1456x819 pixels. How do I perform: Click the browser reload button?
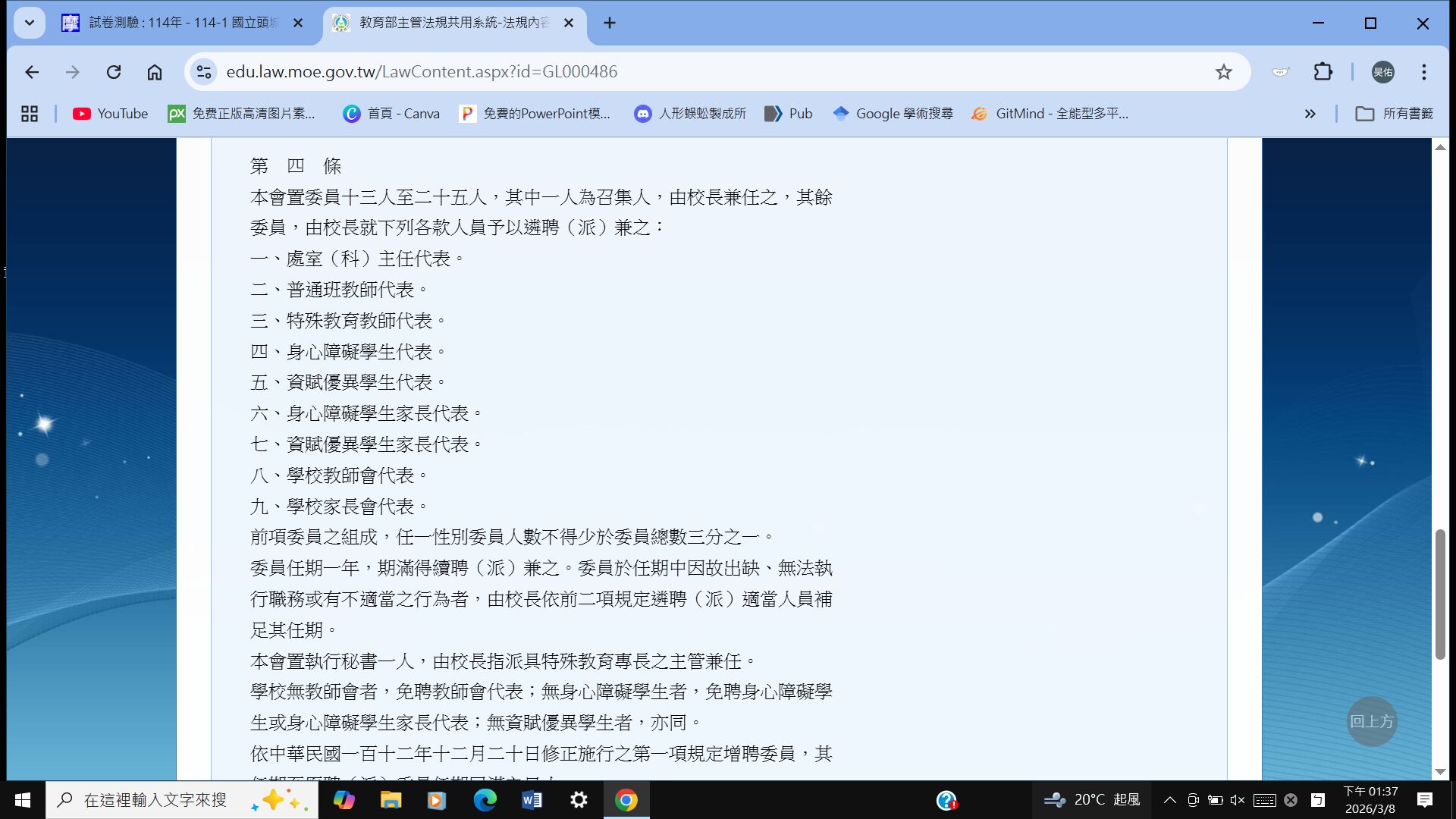point(114,72)
